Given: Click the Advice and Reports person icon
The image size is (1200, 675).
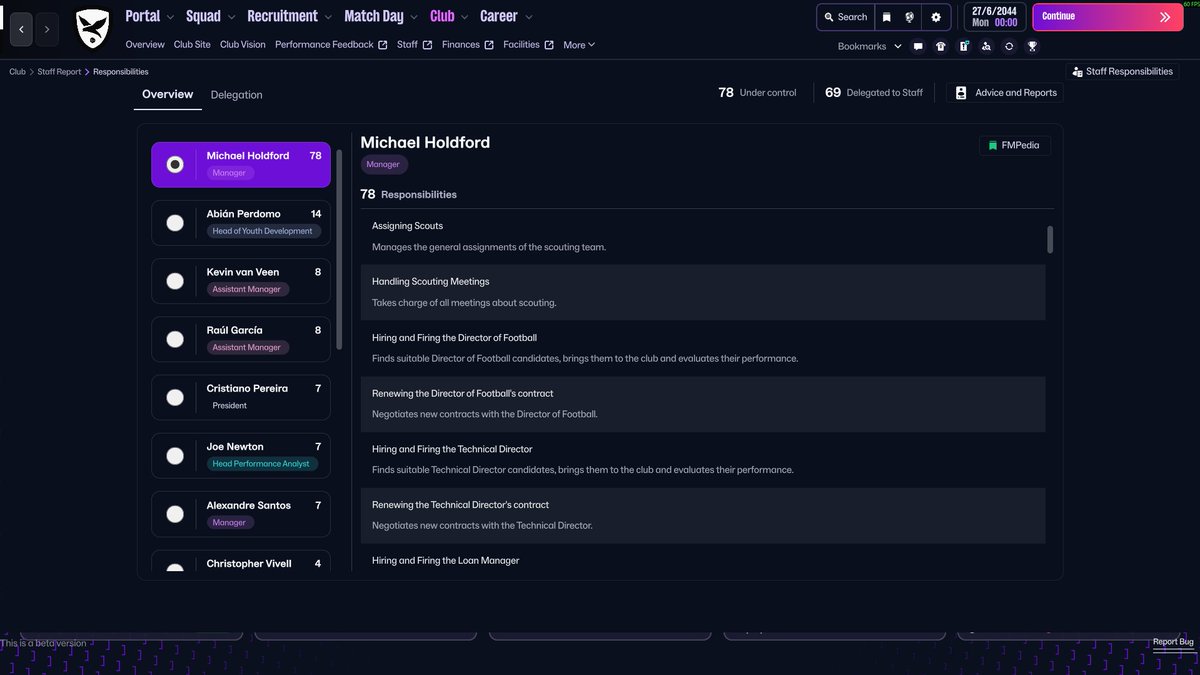Looking at the screenshot, I should click(961, 92).
